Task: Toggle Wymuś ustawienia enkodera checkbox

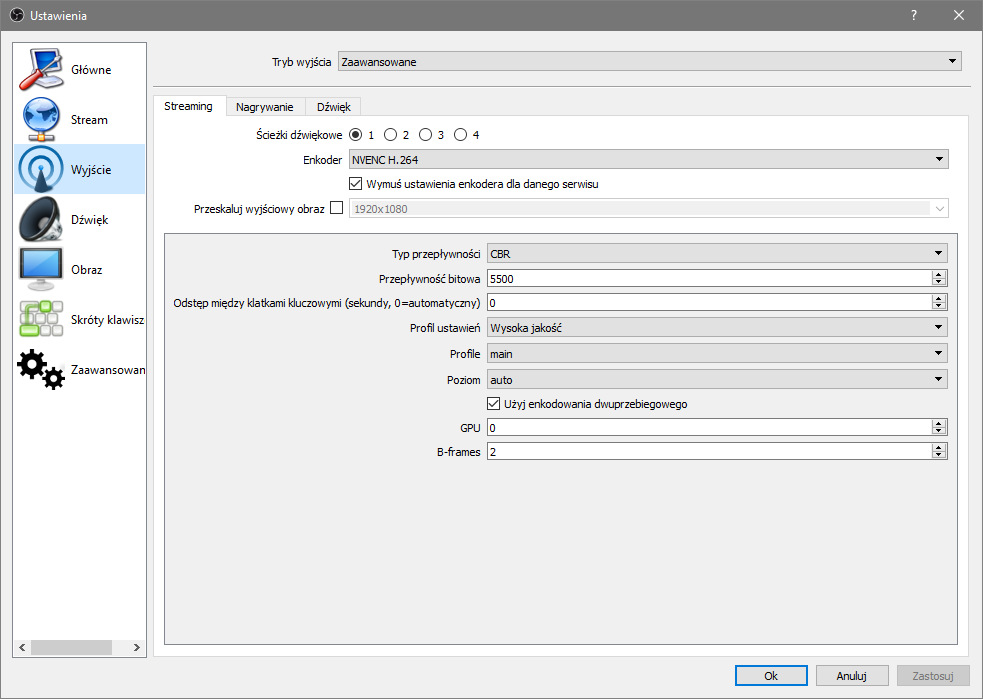Action: coord(355,184)
